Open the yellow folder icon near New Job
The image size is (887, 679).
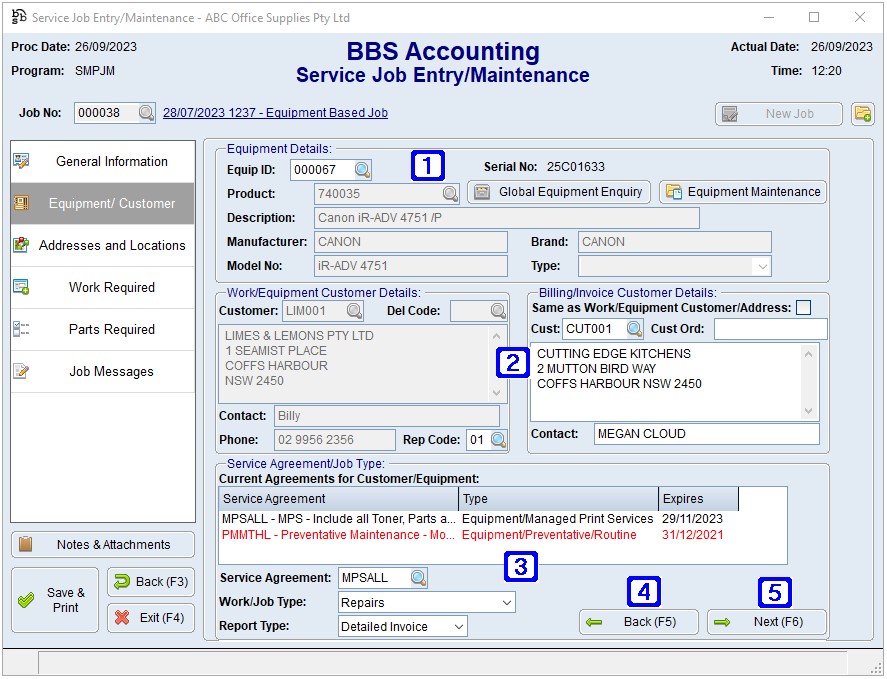click(863, 113)
